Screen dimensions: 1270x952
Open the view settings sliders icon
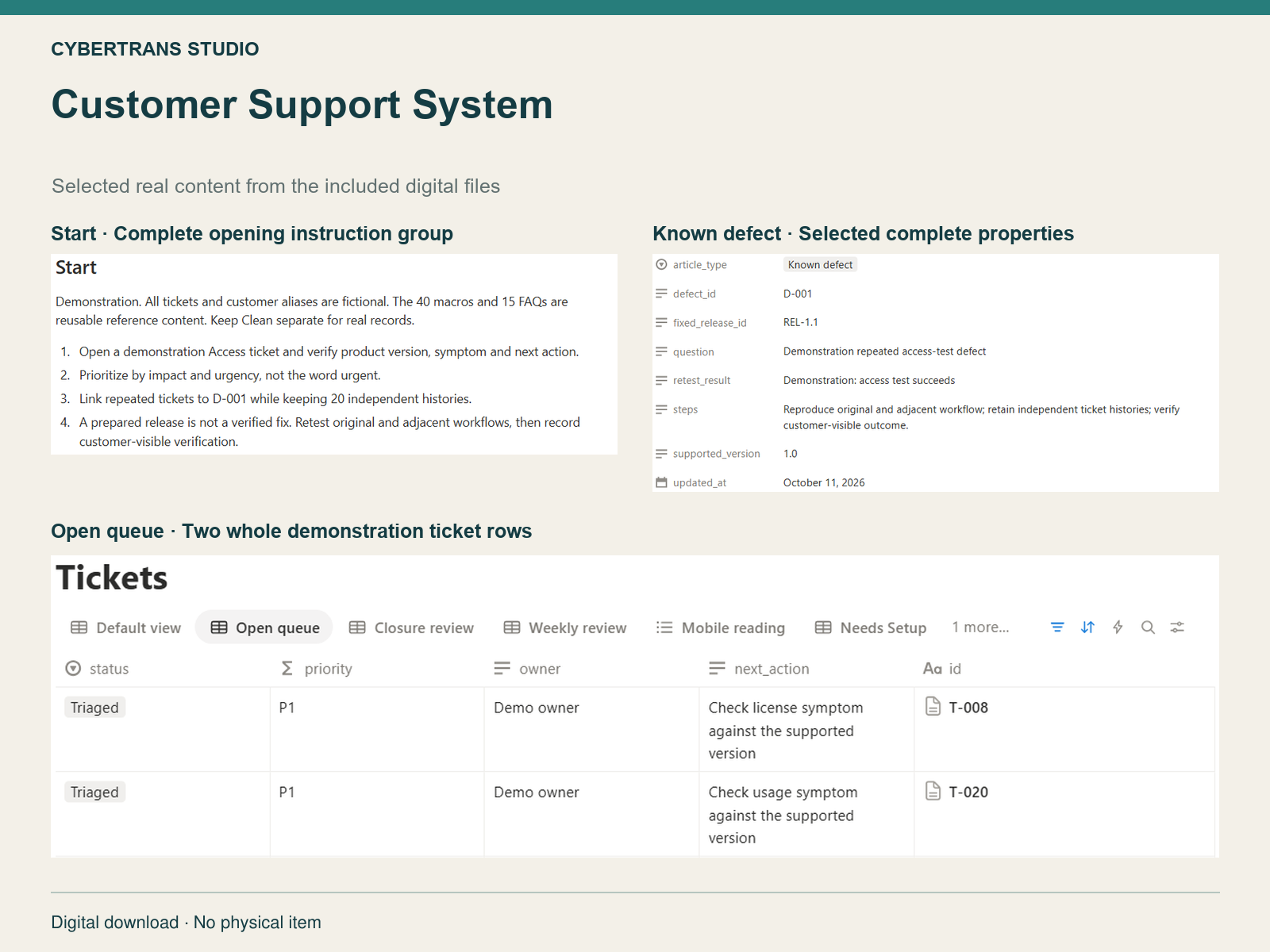click(1177, 628)
